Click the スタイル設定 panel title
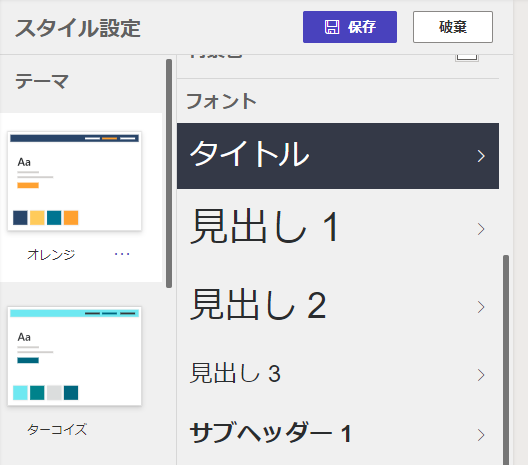Image resolution: width=528 pixels, height=465 pixels. (x=78, y=28)
